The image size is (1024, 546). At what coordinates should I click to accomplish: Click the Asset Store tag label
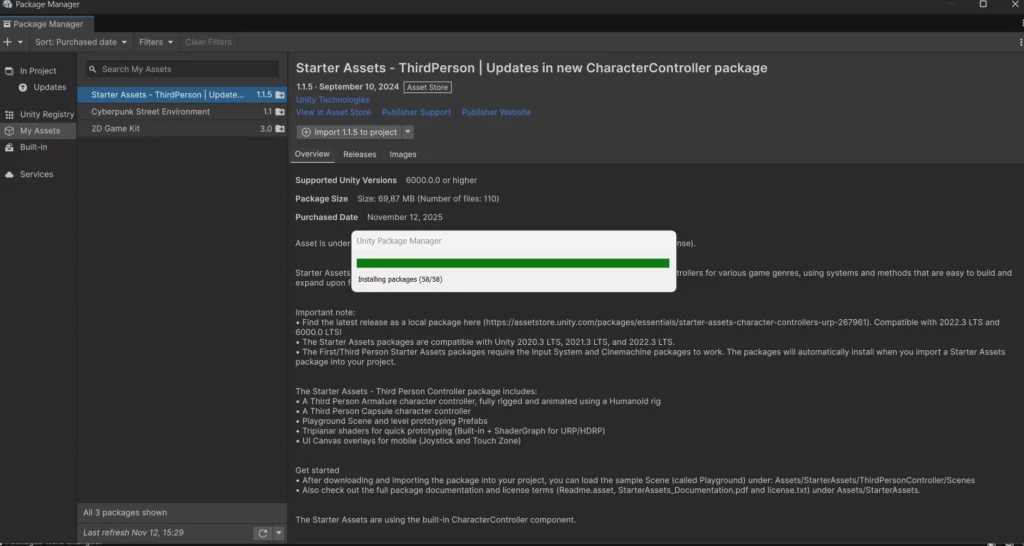pyautogui.click(x=428, y=87)
